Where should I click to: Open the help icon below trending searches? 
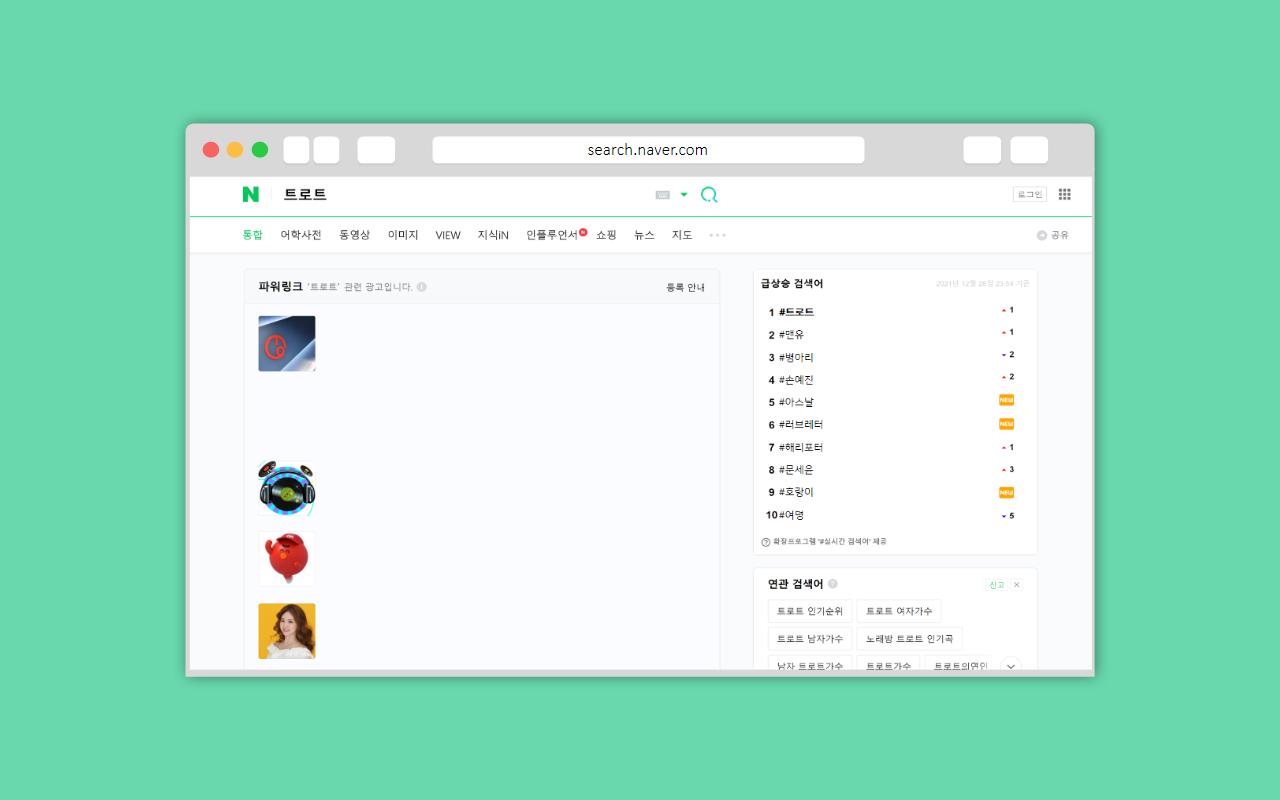(x=763, y=539)
